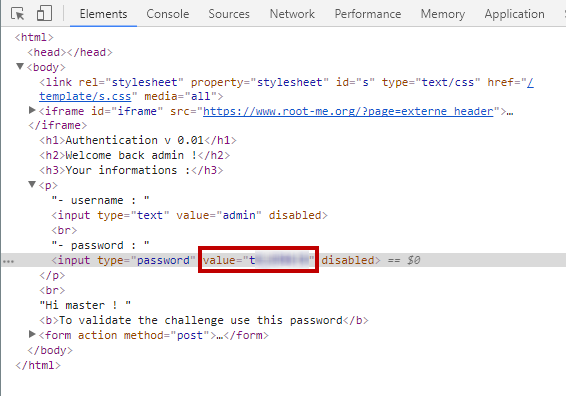Select the input type text admin line
566x396 pixels.
tap(190, 215)
